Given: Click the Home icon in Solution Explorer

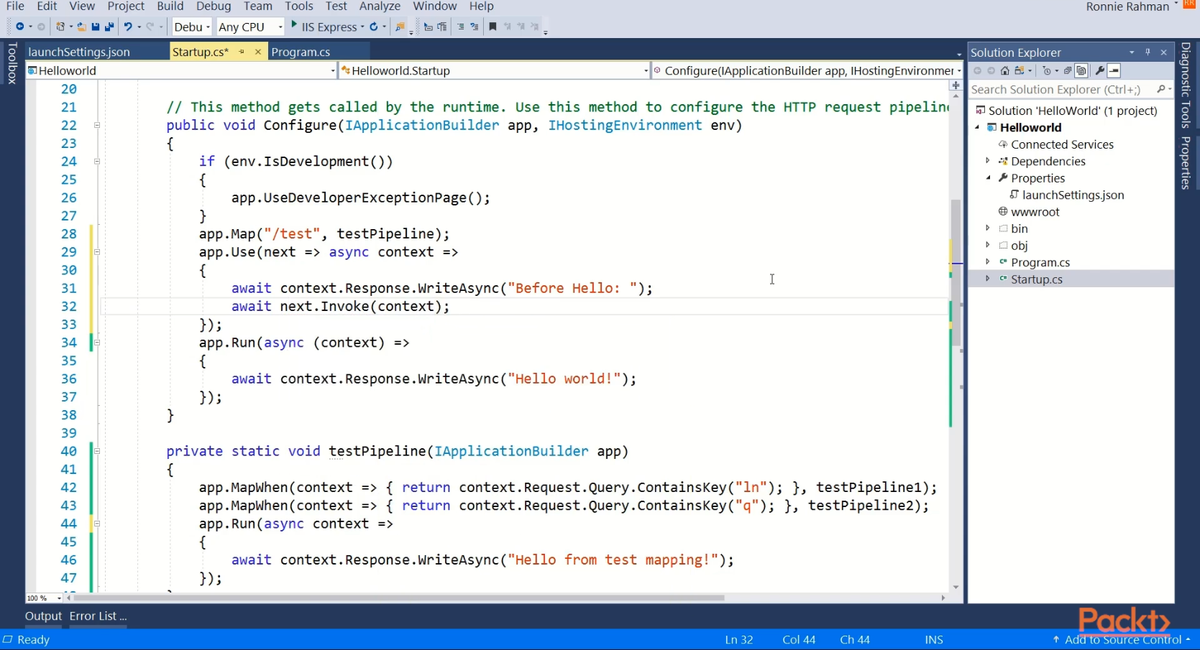Looking at the screenshot, I should click(x=1005, y=71).
